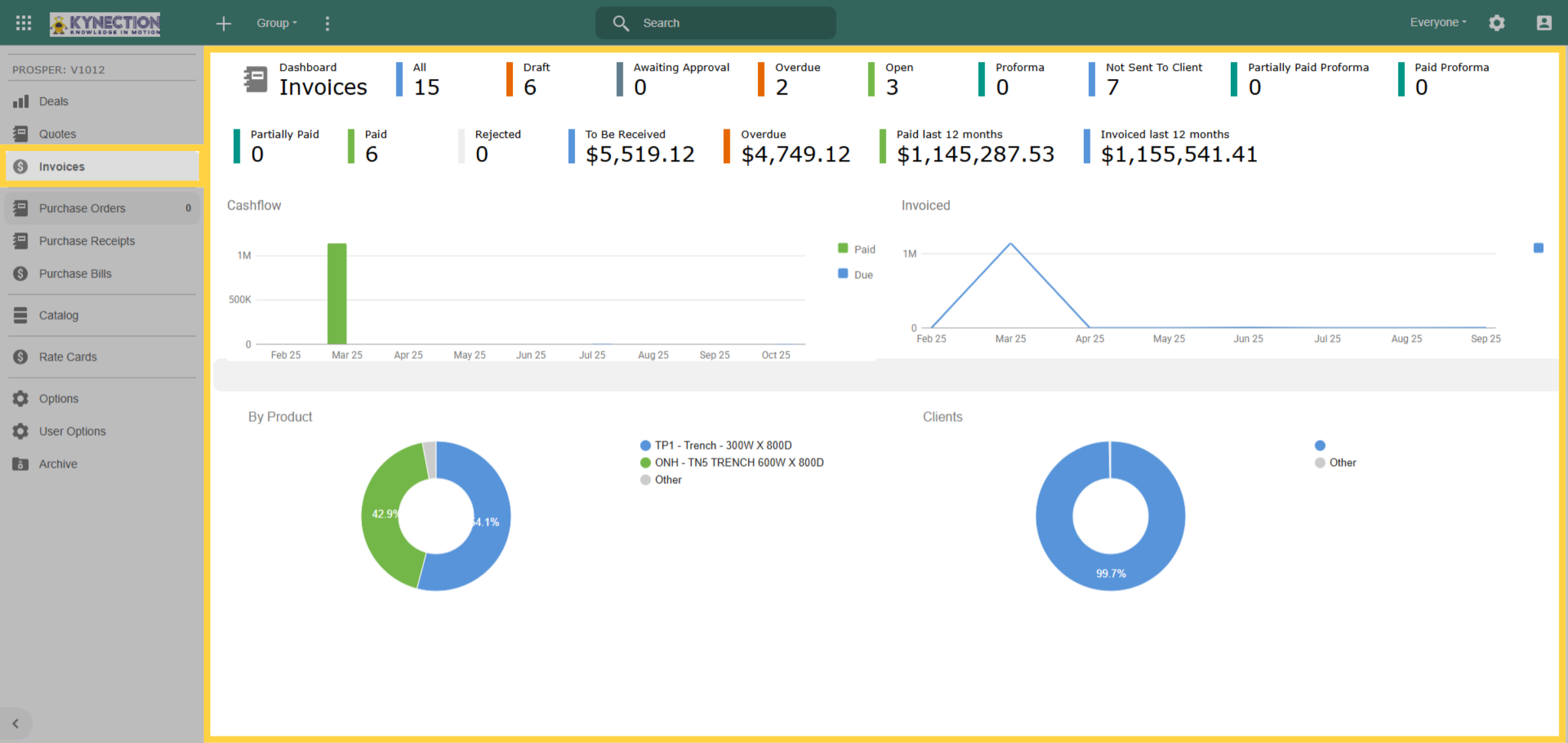Toggle Other in the Clients chart legend

[x=1335, y=462]
